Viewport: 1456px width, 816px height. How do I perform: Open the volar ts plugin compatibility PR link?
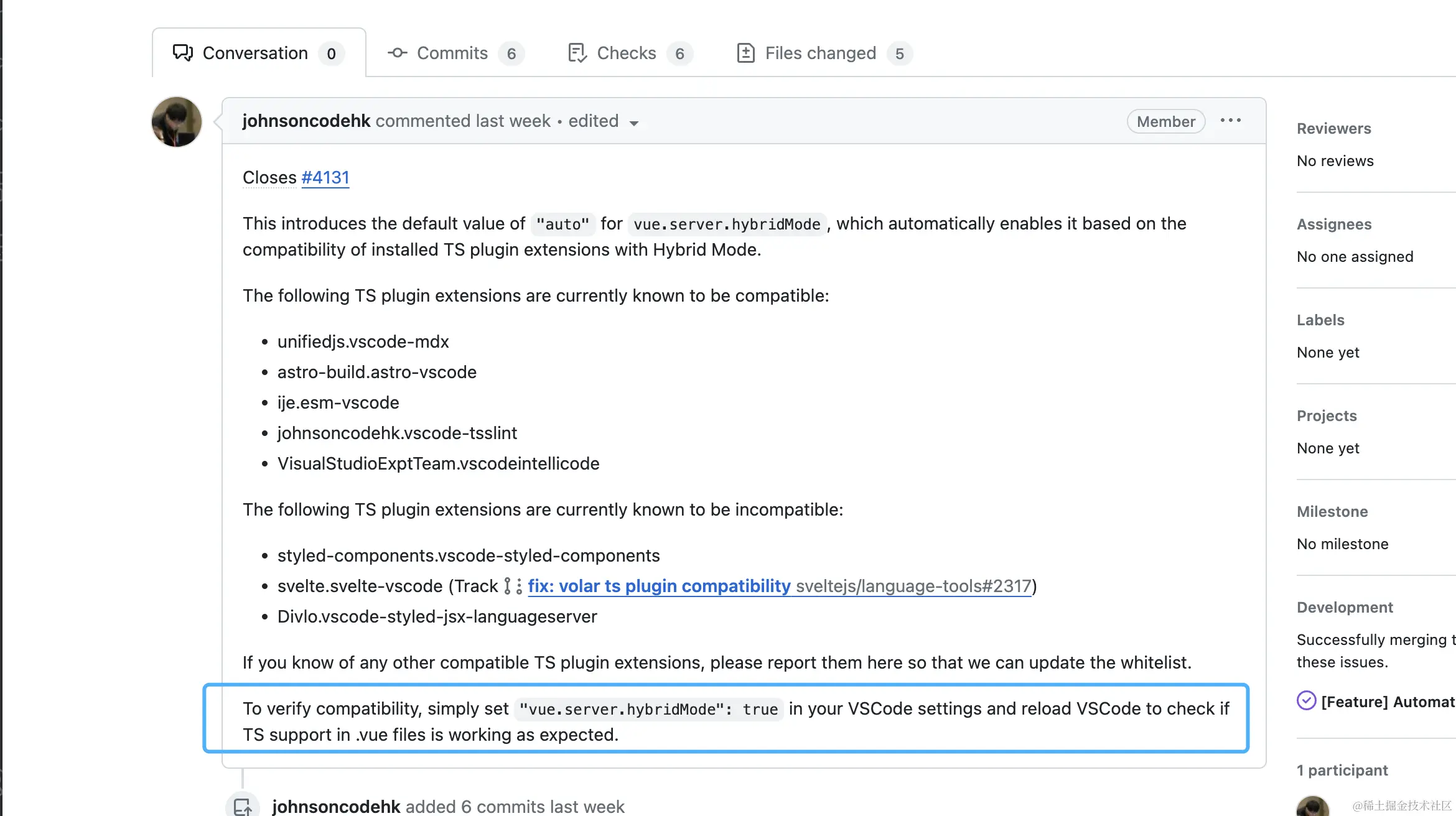coord(659,586)
